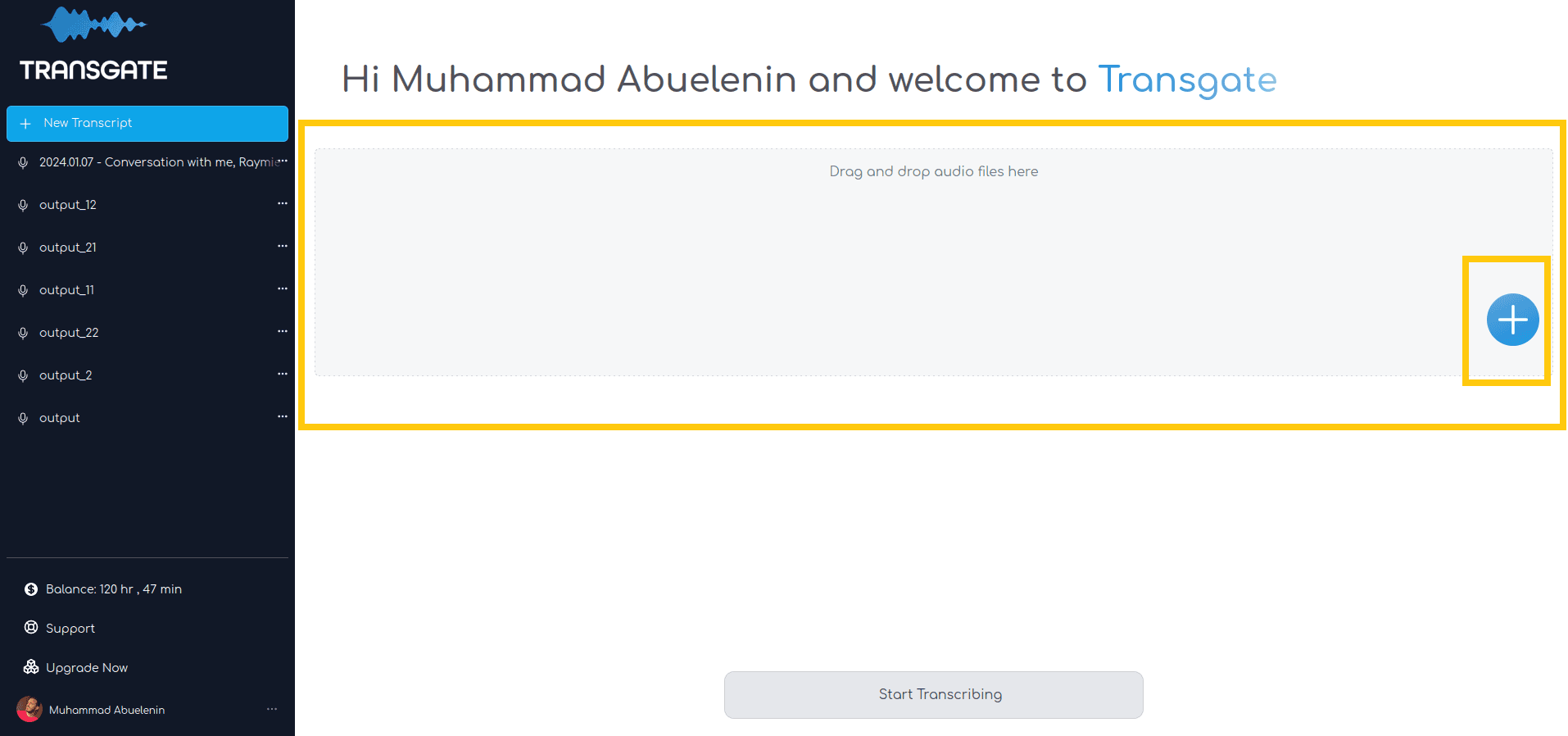This screenshot has width=1568, height=736.
Task: Open the options menu for output_21
Action: (x=283, y=246)
